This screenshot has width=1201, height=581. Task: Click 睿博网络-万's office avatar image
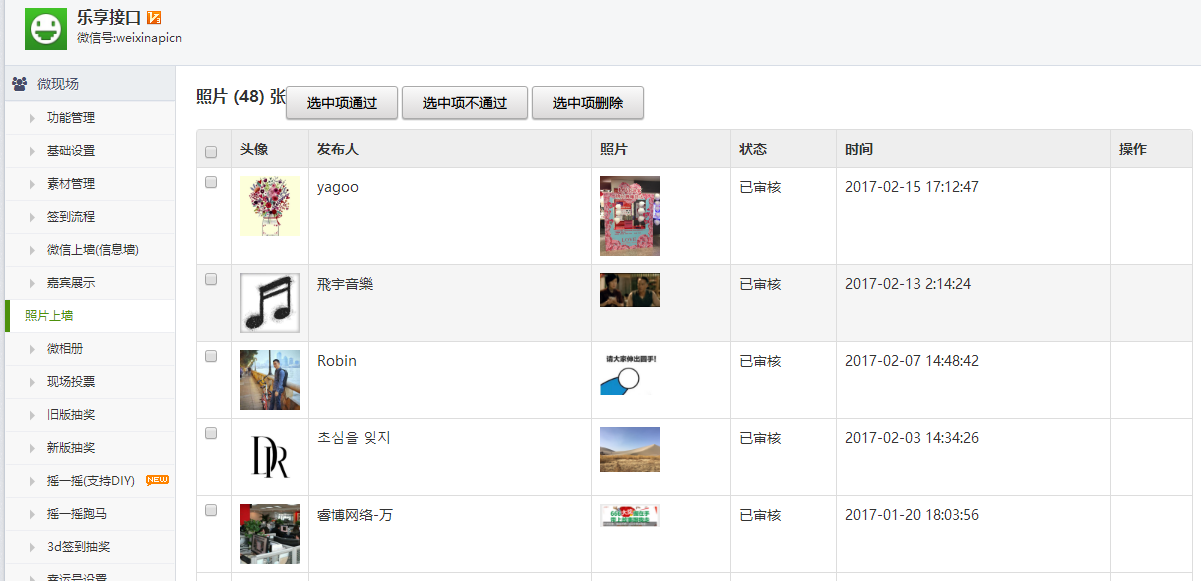(x=270, y=533)
